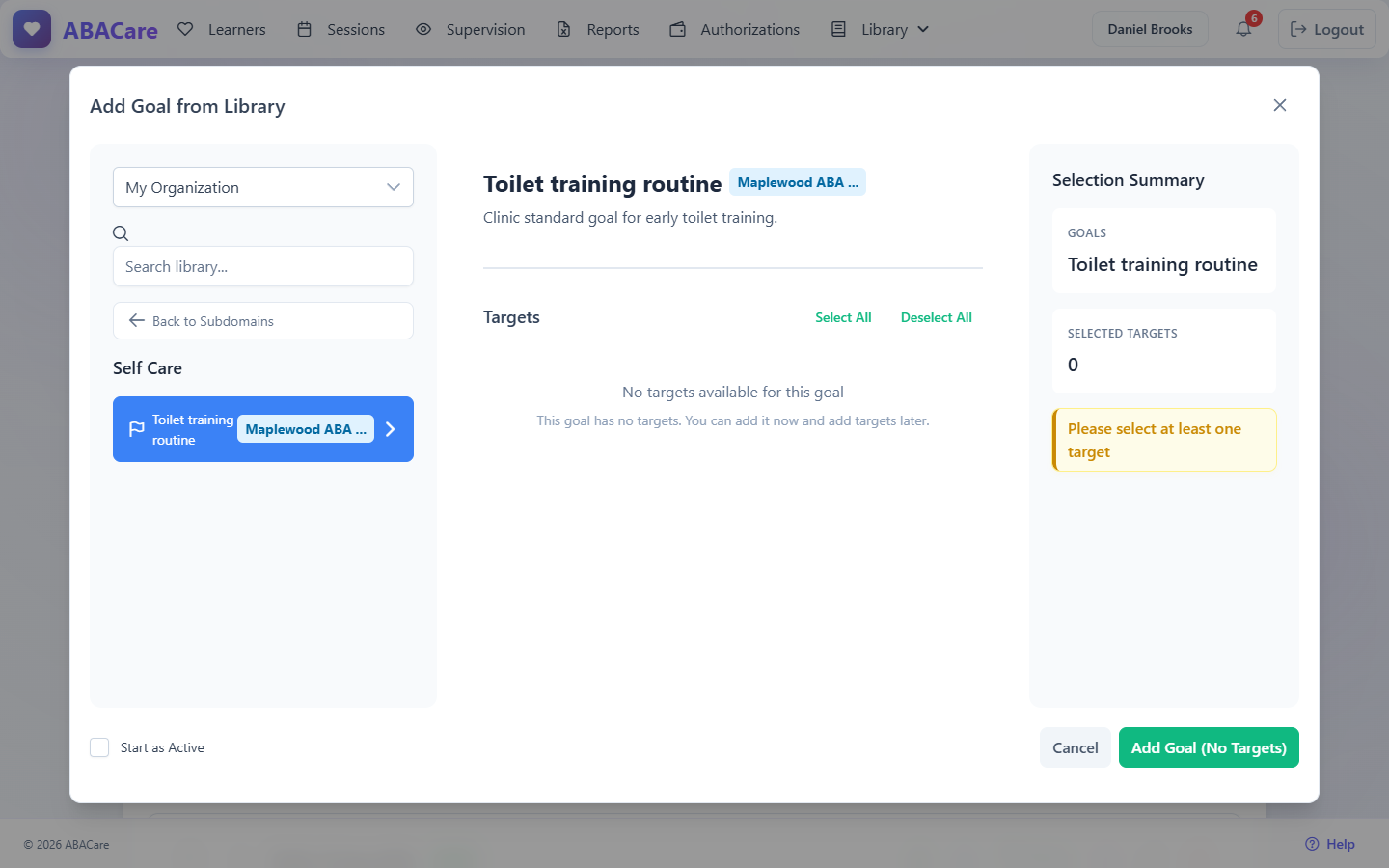Click 'No targets available for this goal' text
Screen dimensions: 1389x868
click(x=733, y=393)
